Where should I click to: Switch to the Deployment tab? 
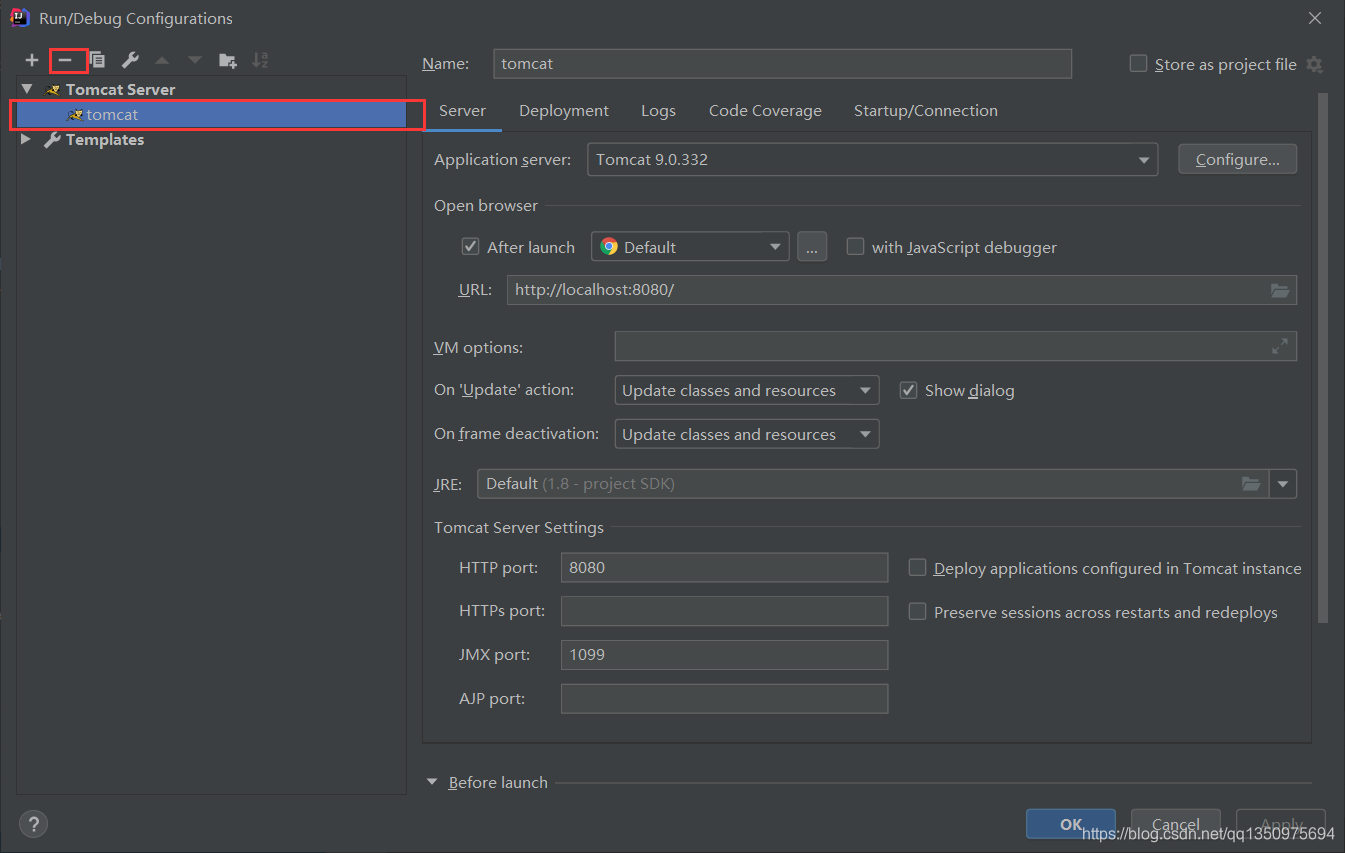tap(564, 111)
